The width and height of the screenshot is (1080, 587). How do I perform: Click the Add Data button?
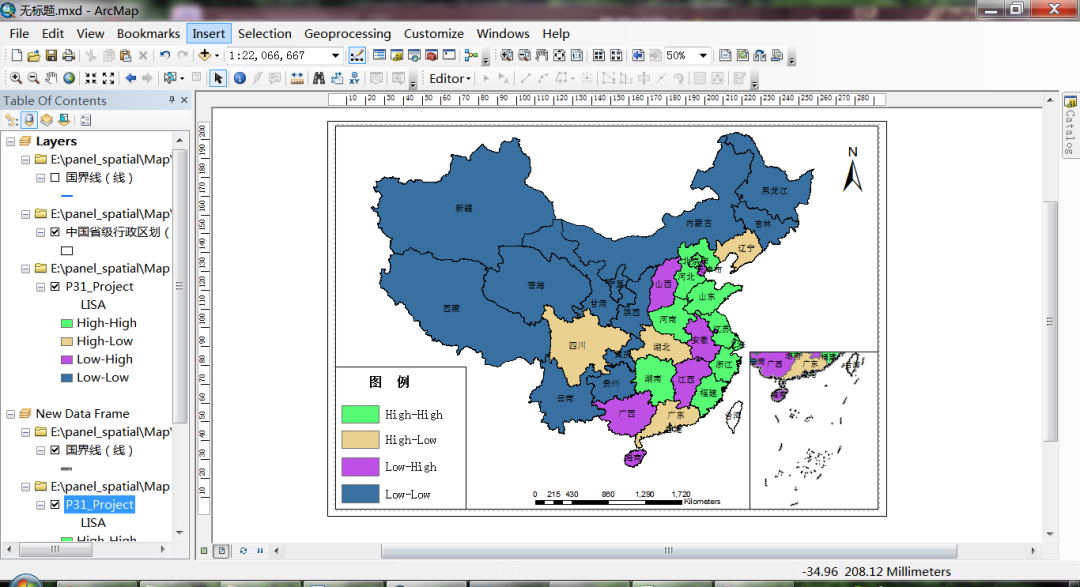[205, 56]
